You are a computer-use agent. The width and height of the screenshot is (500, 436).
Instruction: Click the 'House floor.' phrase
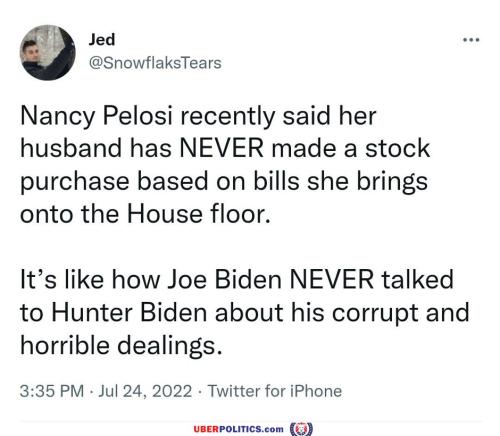(x=199, y=213)
